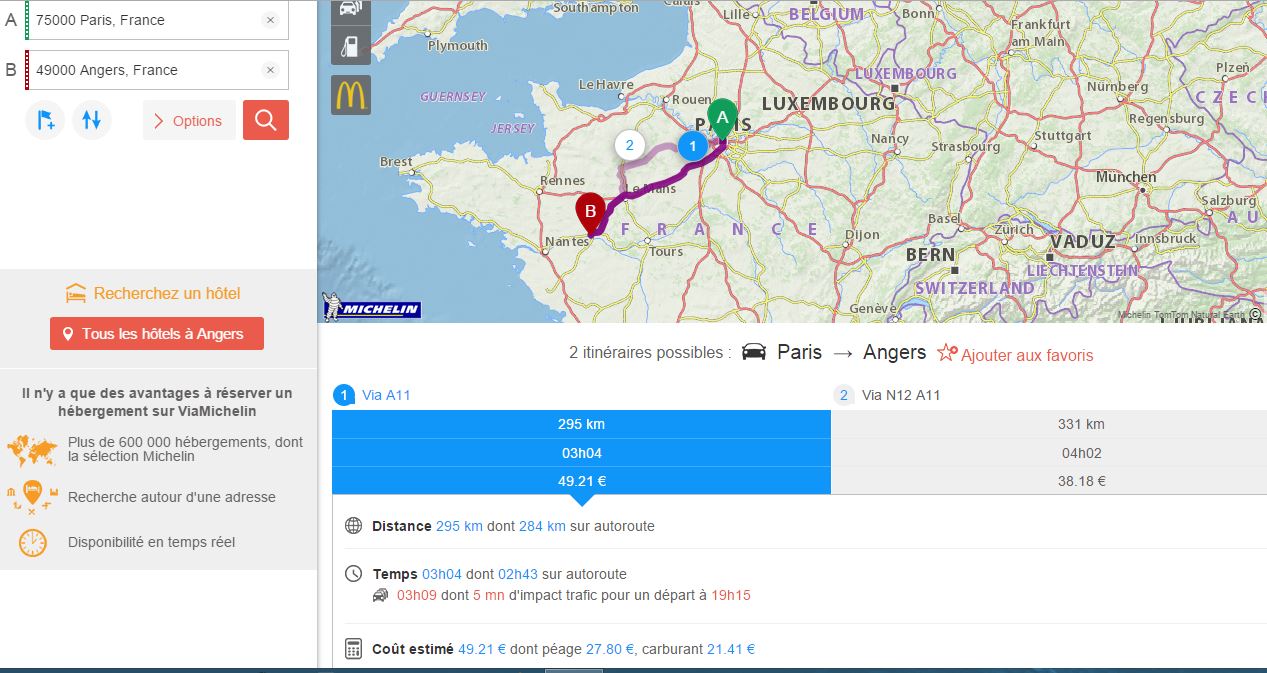
Task: Select the route 2 bubble on the map
Action: tap(629, 145)
